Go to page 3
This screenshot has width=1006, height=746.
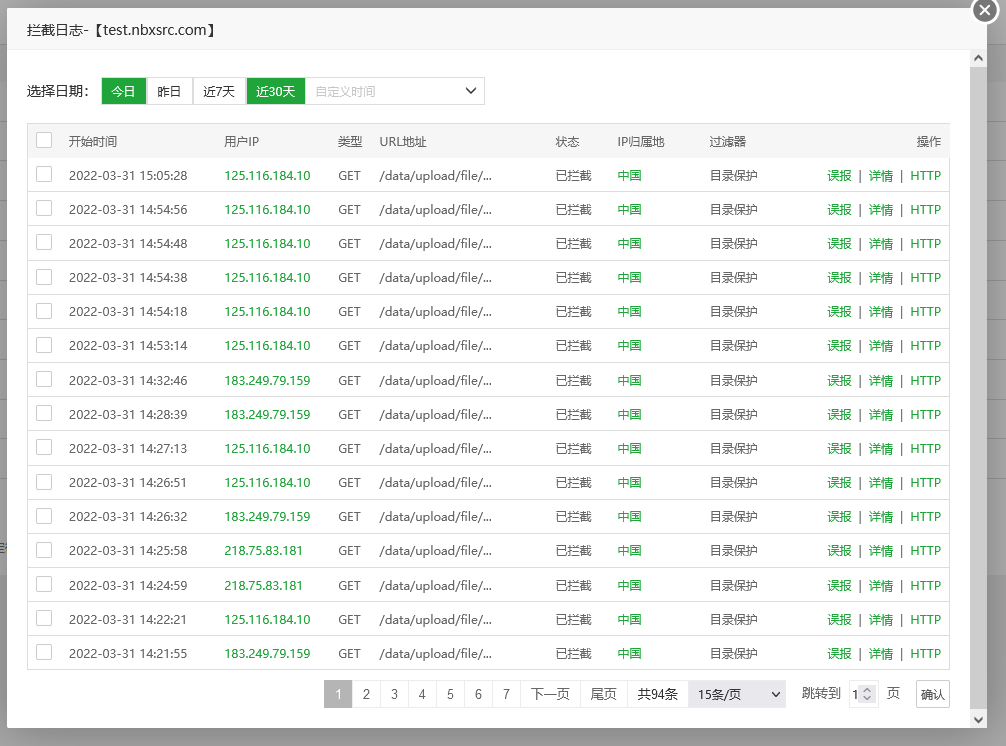click(x=395, y=694)
